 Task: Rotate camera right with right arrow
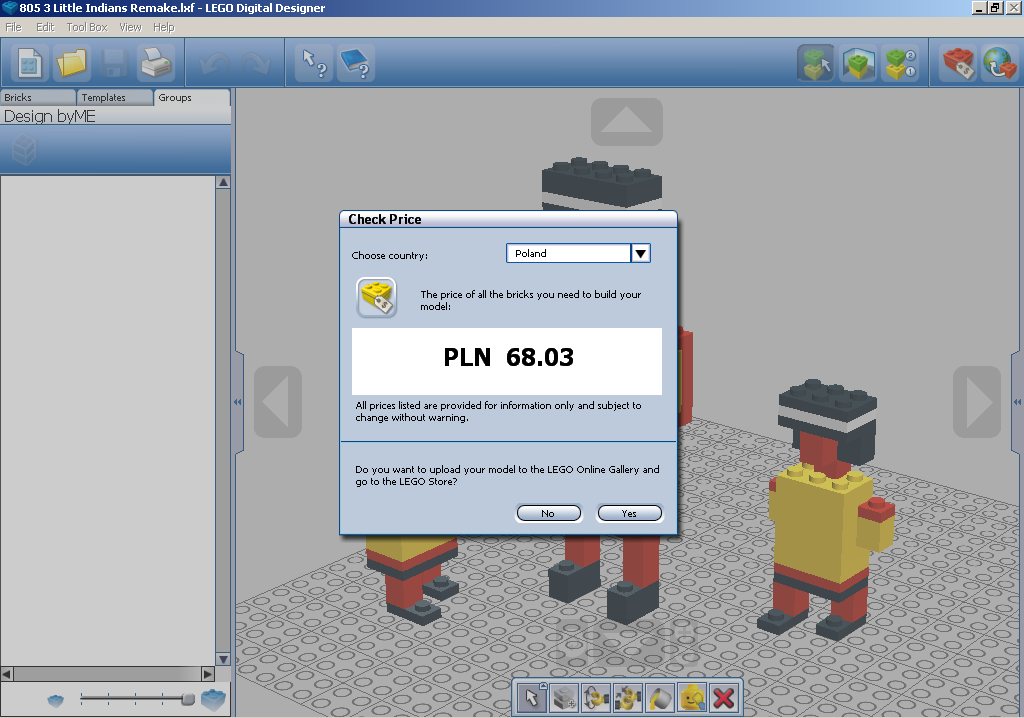pyautogui.click(x=977, y=402)
